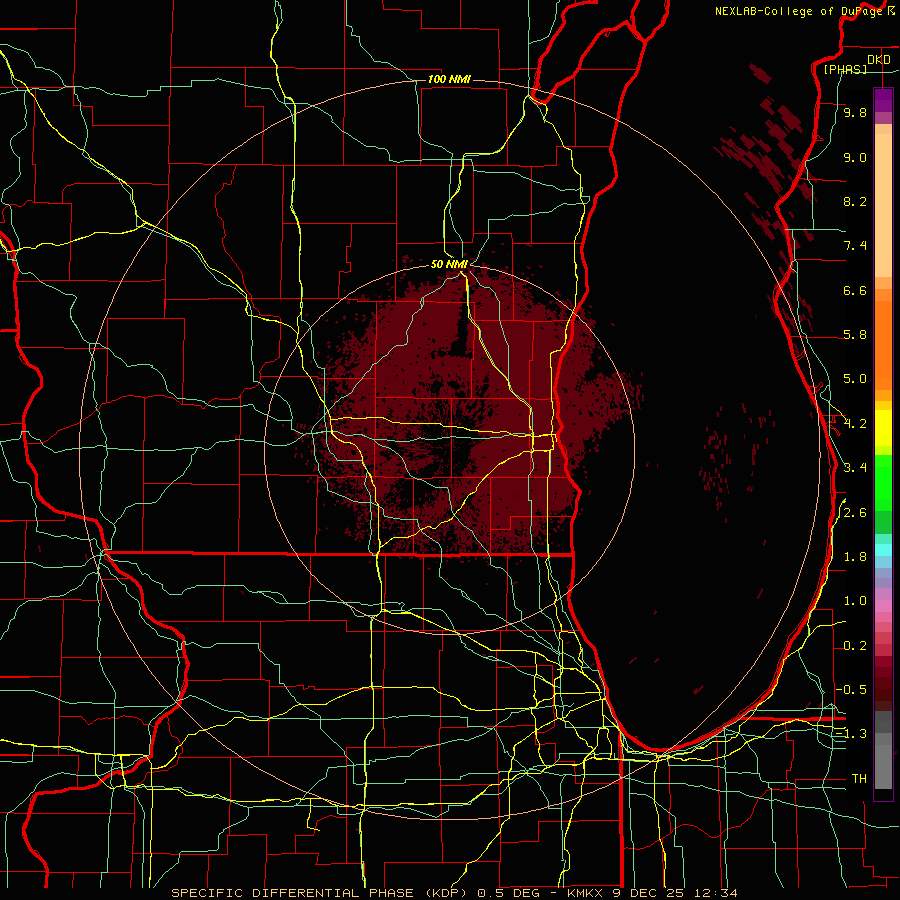The width and height of the screenshot is (900, 900).
Task: Click the [PHAS] units label
Action: tap(845, 69)
